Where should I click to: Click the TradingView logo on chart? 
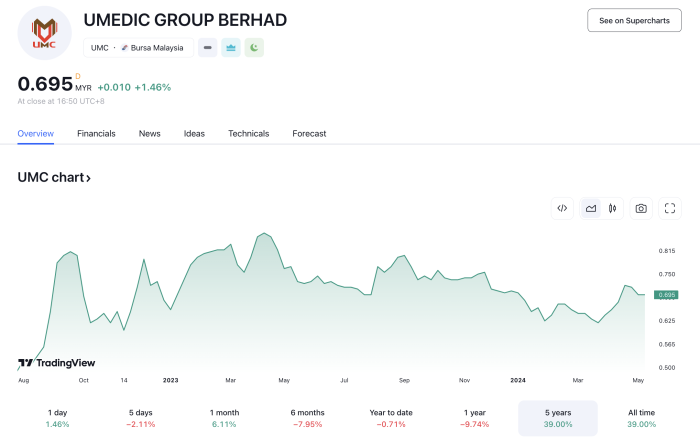(x=57, y=363)
